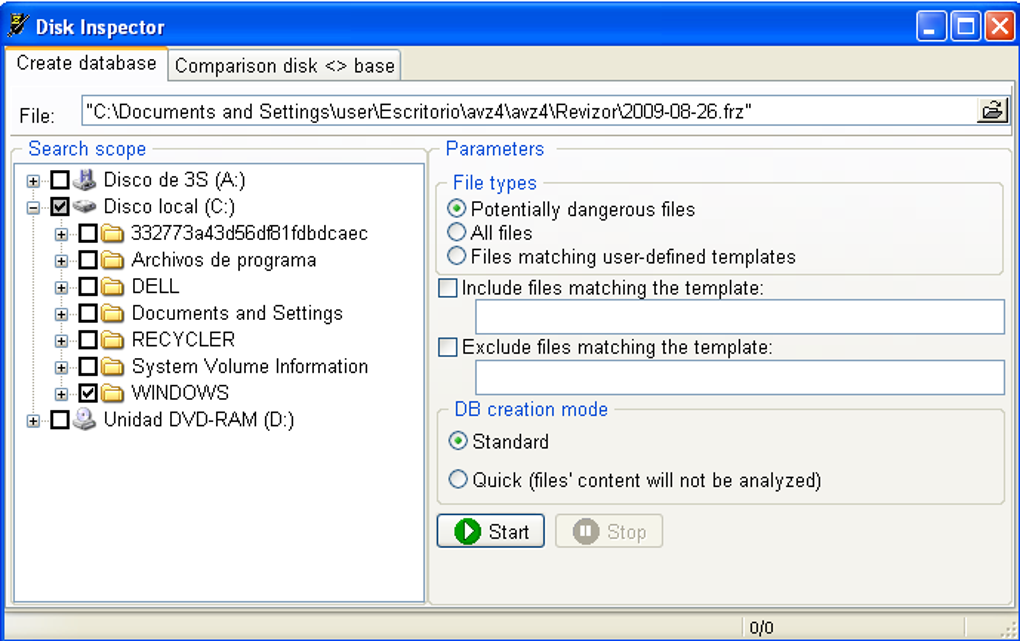
Task: Click the 0/0 status bar counter
Action: (x=761, y=628)
